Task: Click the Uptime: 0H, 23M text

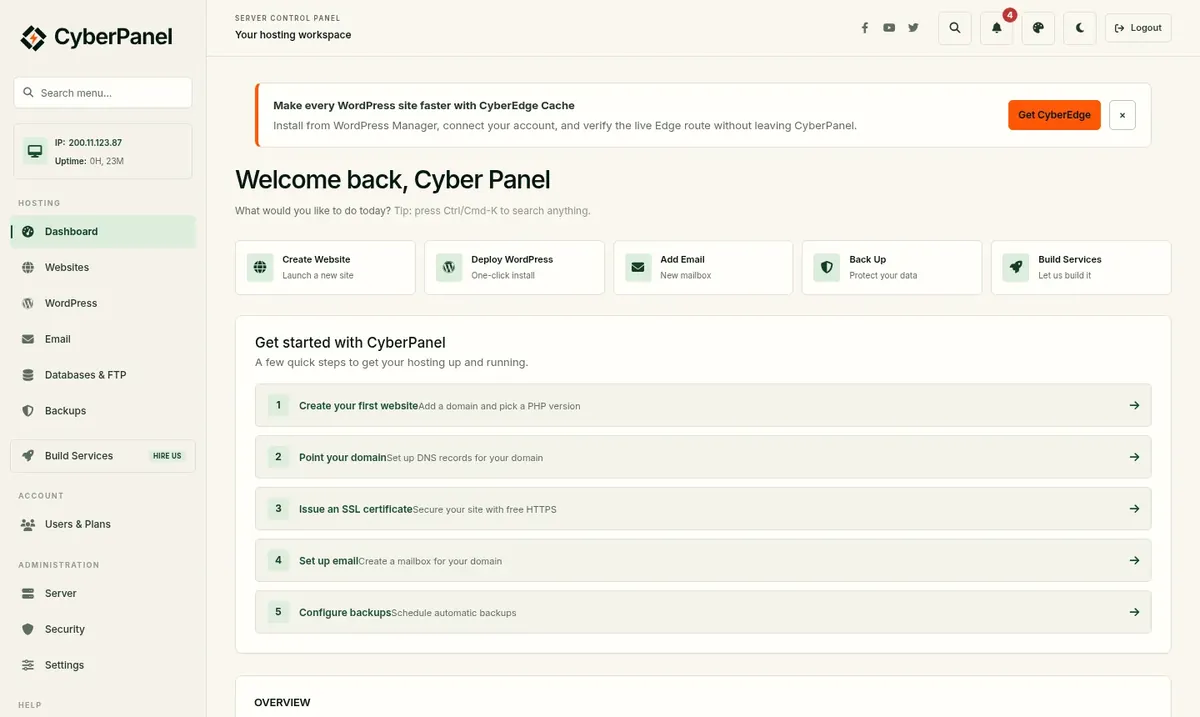Action: tap(90, 161)
